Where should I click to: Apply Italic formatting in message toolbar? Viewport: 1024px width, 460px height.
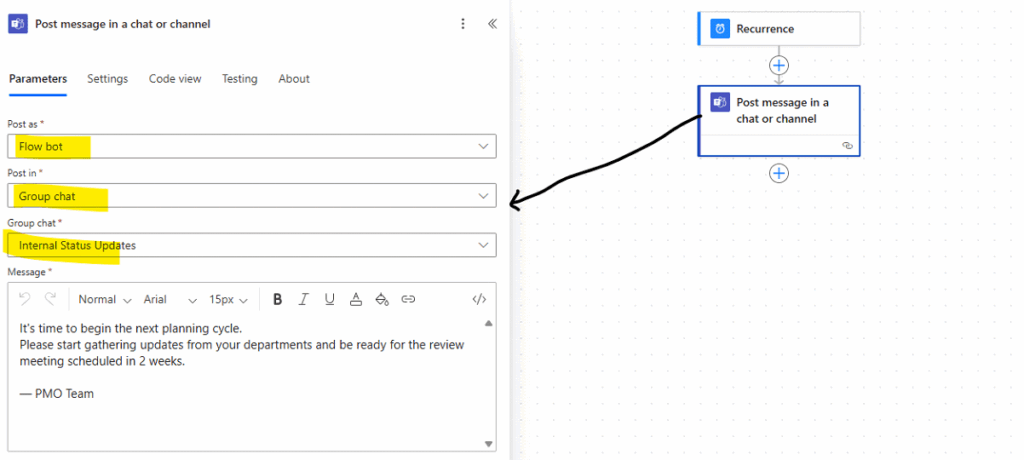coord(303,299)
